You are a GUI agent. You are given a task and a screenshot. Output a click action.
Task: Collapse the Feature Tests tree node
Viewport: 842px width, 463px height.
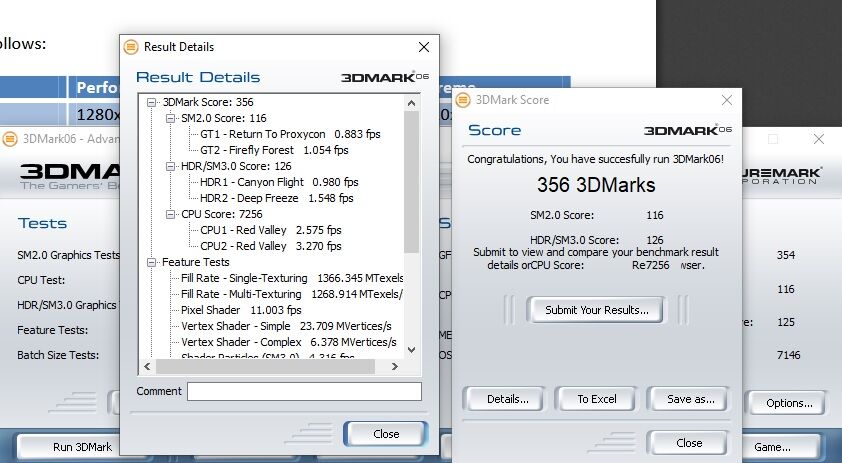(151, 262)
